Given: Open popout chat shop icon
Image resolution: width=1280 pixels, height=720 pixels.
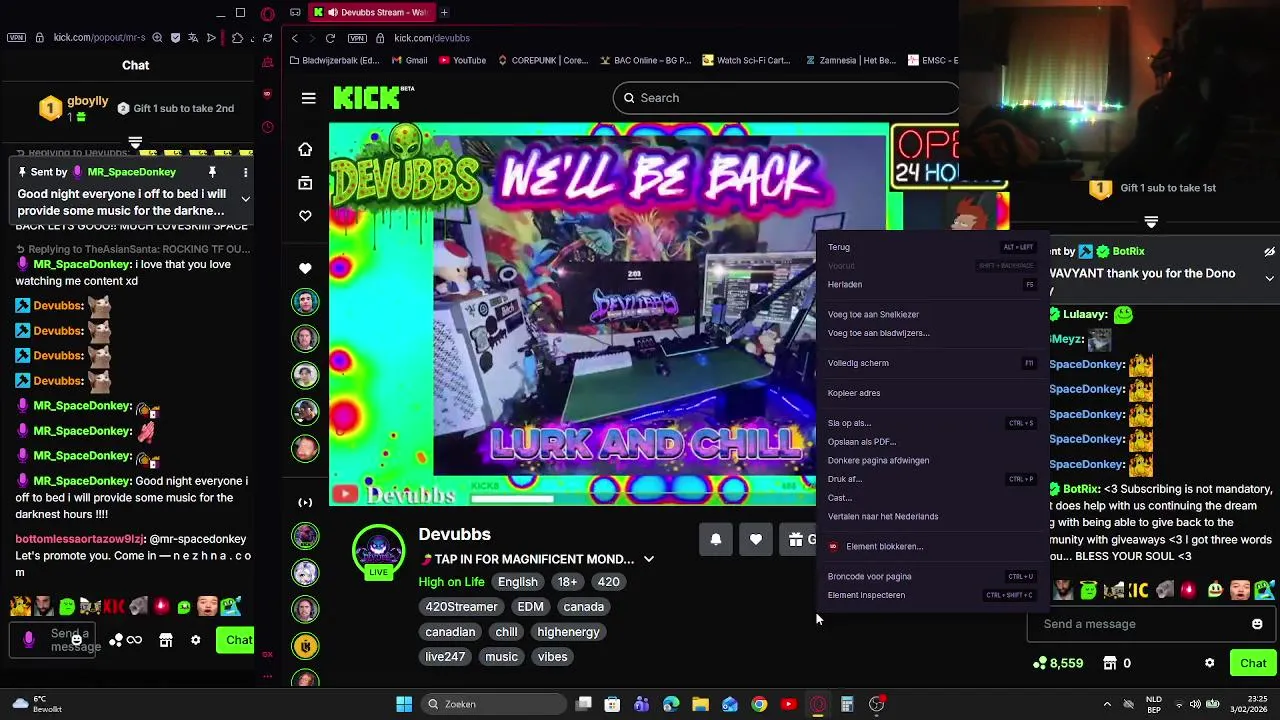Looking at the screenshot, I should [166, 640].
